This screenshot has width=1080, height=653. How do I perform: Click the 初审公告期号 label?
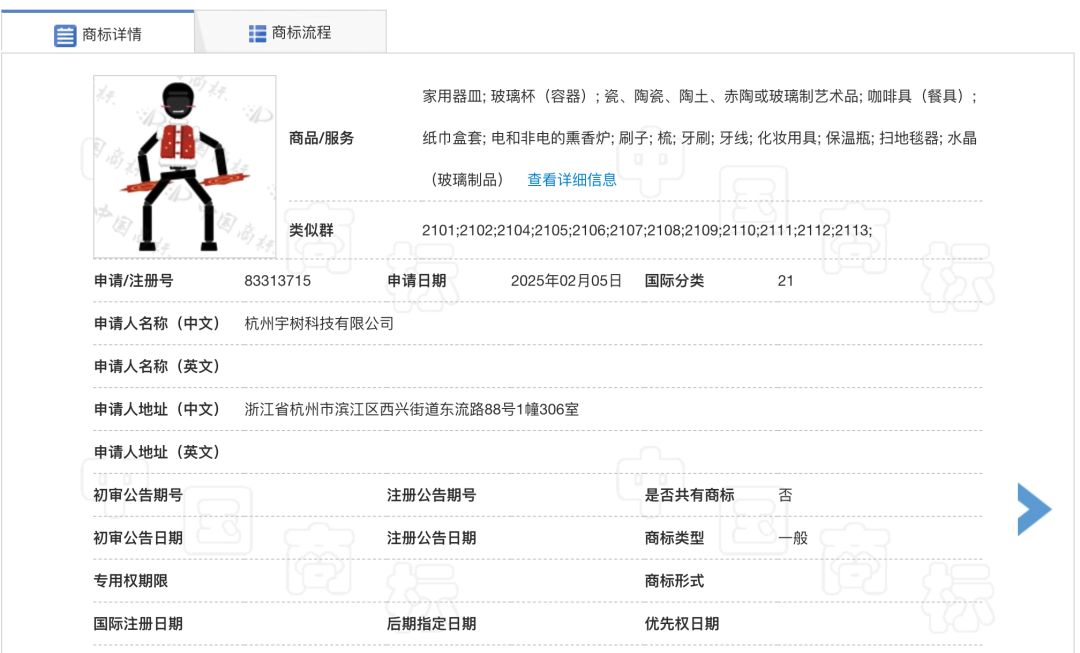click(138, 495)
